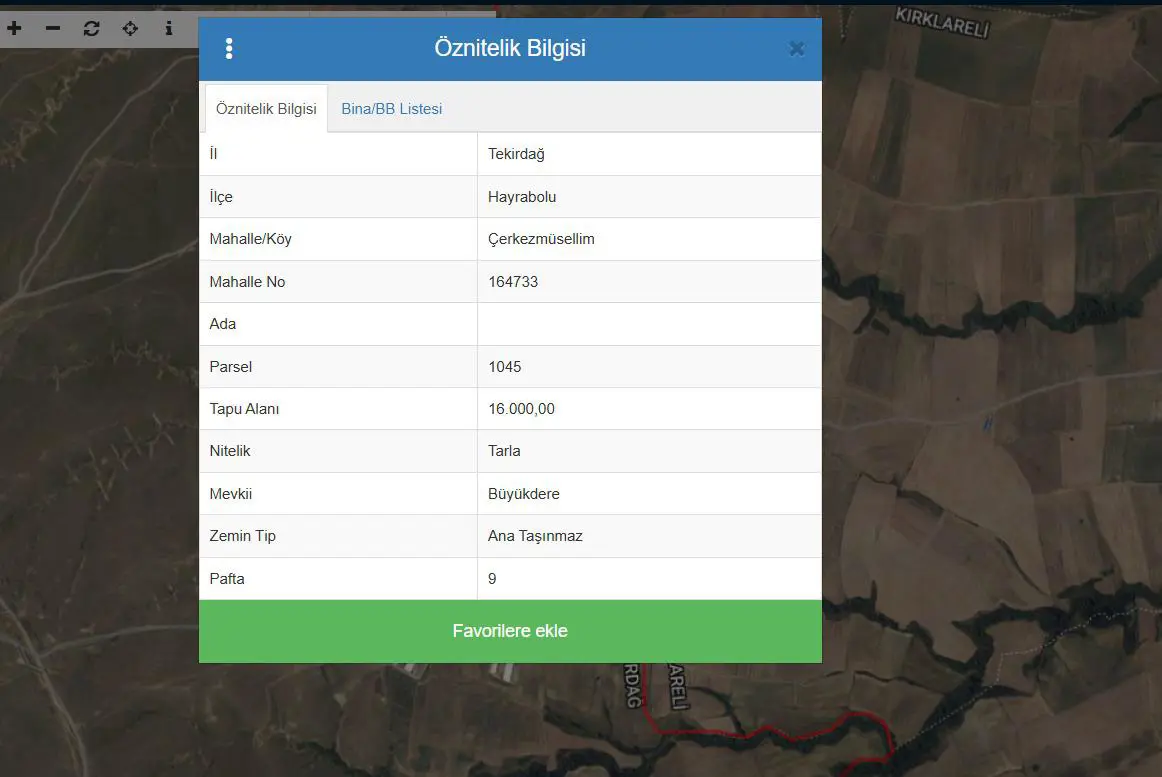Click the Büyükdere Mevkii value
Image resolution: width=1162 pixels, height=777 pixels.
(x=524, y=494)
